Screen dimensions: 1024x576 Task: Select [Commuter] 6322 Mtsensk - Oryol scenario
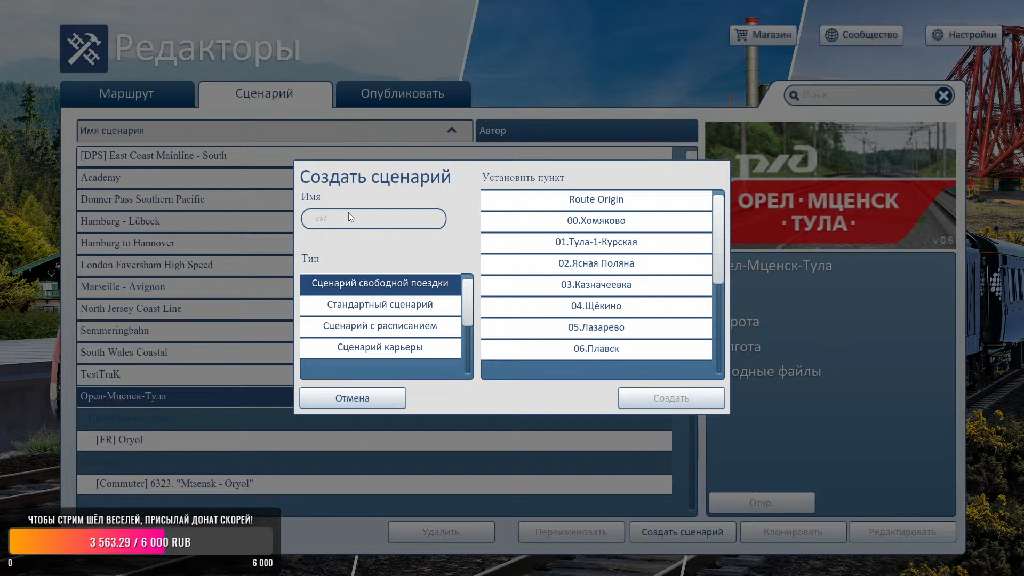pos(374,484)
